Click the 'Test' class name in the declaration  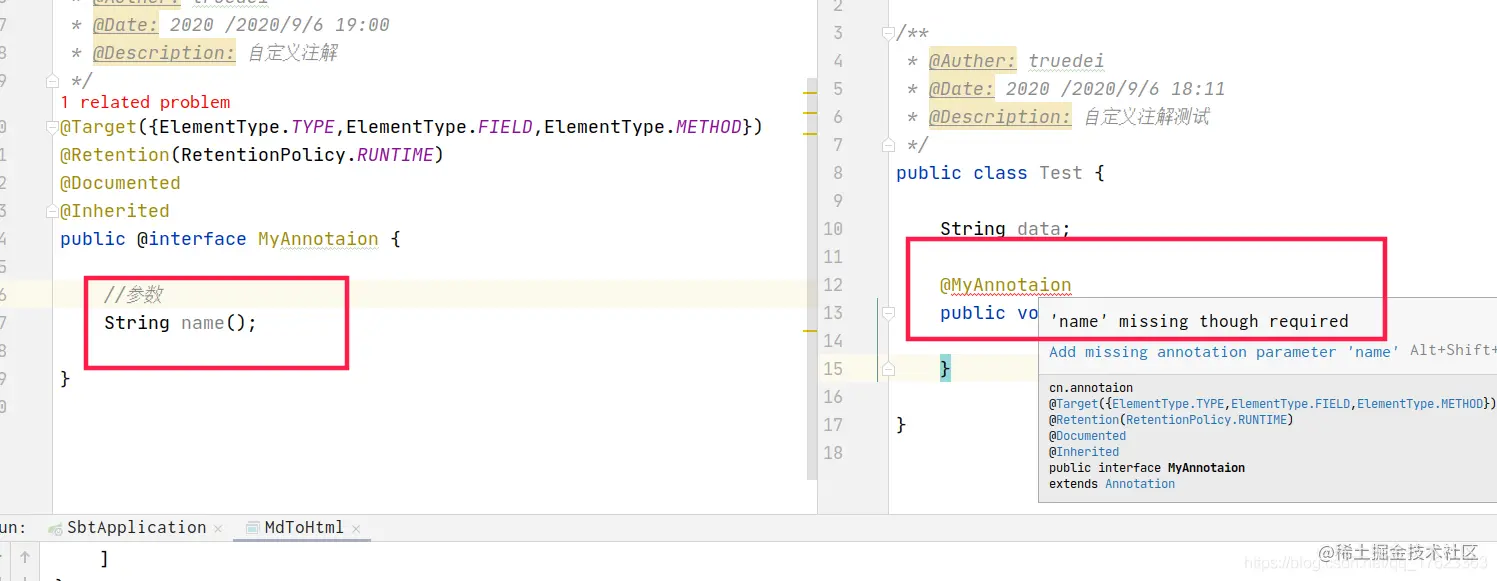click(1060, 173)
